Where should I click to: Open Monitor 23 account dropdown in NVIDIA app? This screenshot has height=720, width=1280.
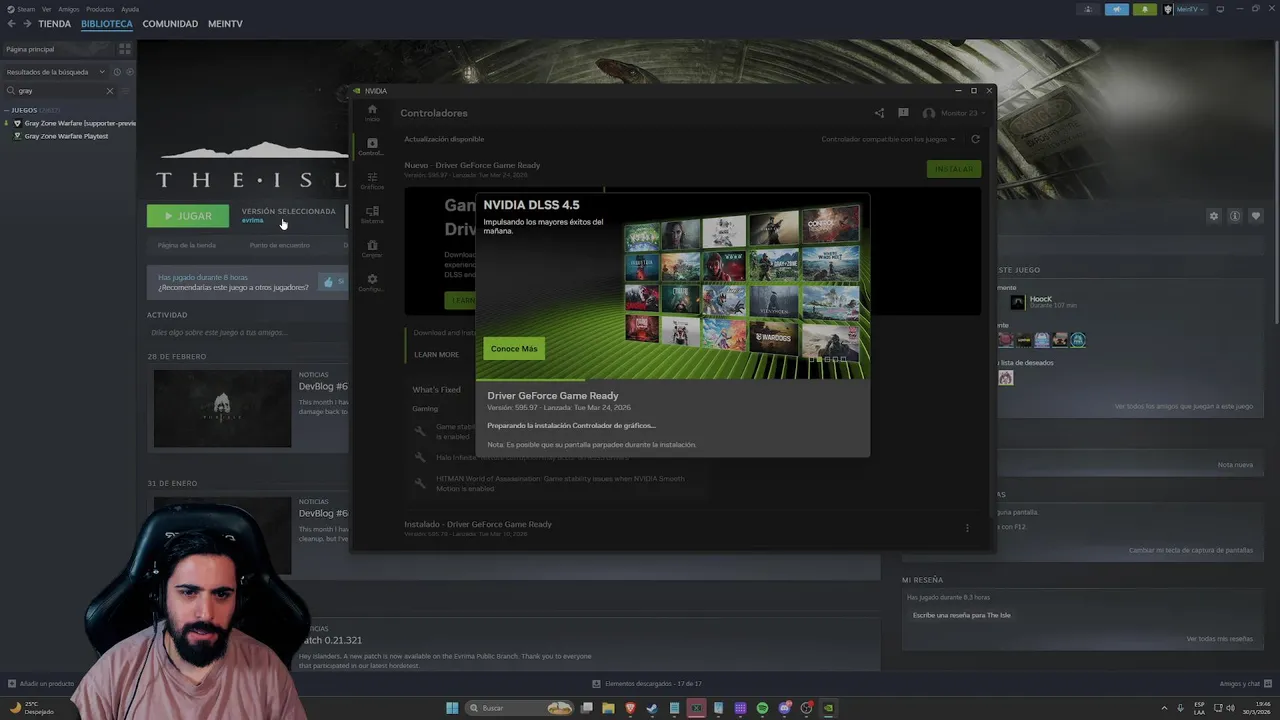click(952, 113)
